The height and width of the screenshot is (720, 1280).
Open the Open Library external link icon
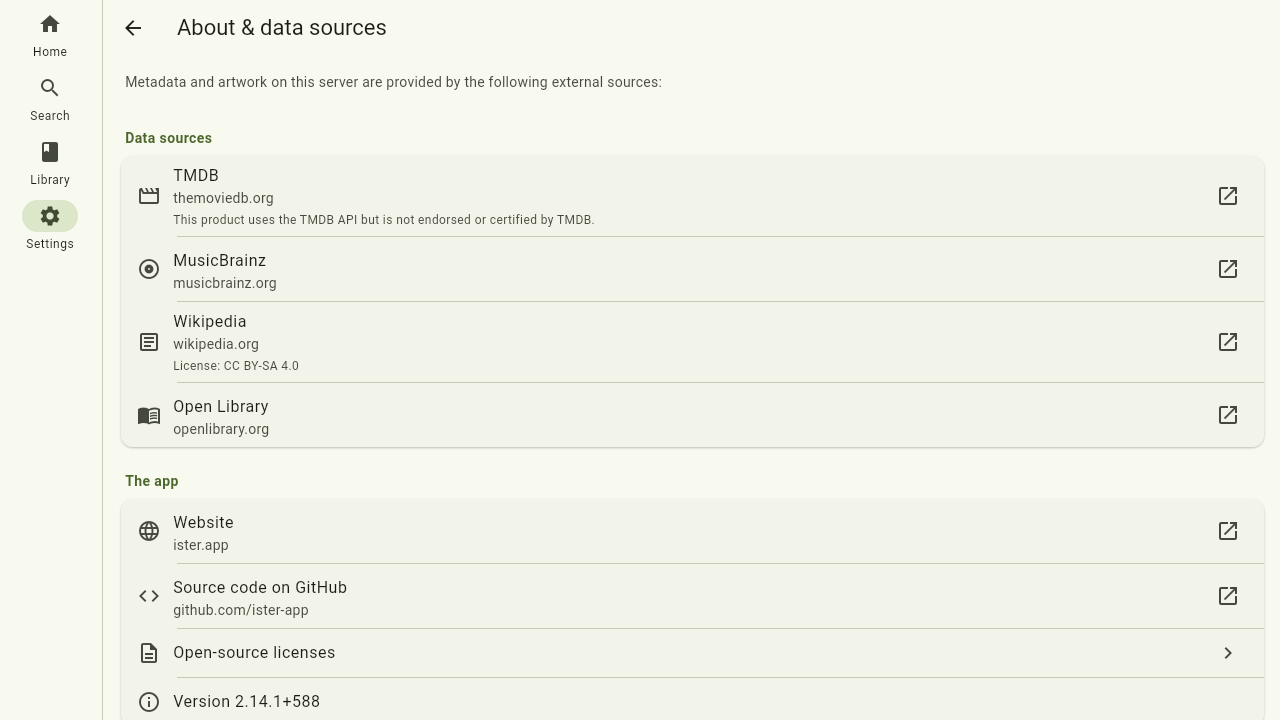[x=1228, y=415]
